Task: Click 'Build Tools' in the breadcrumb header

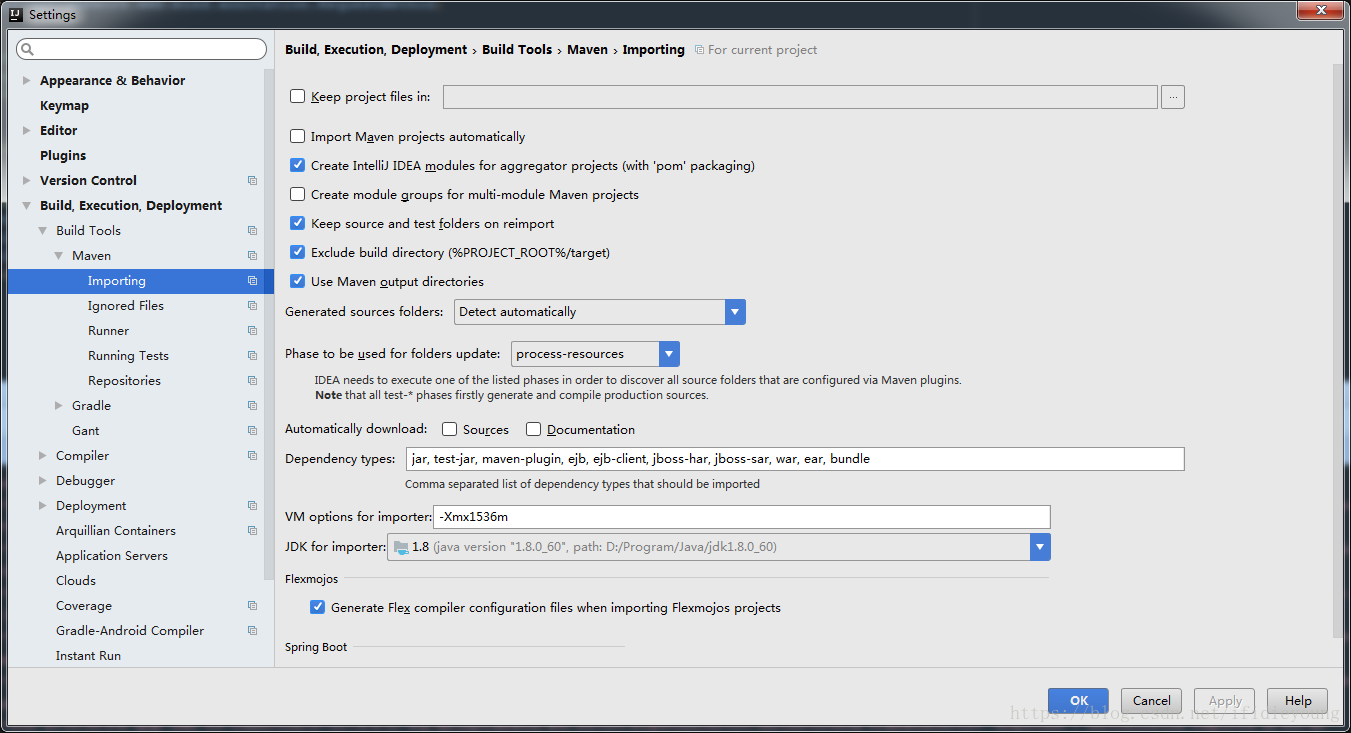Action: (517, 50)
